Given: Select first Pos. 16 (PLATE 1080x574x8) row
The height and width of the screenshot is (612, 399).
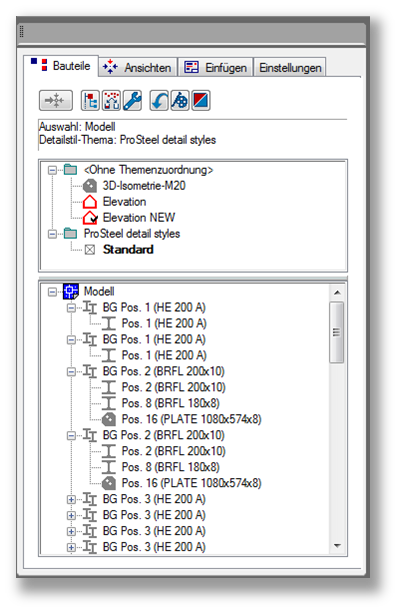Looking at the screenshot, I should [191, 419].
